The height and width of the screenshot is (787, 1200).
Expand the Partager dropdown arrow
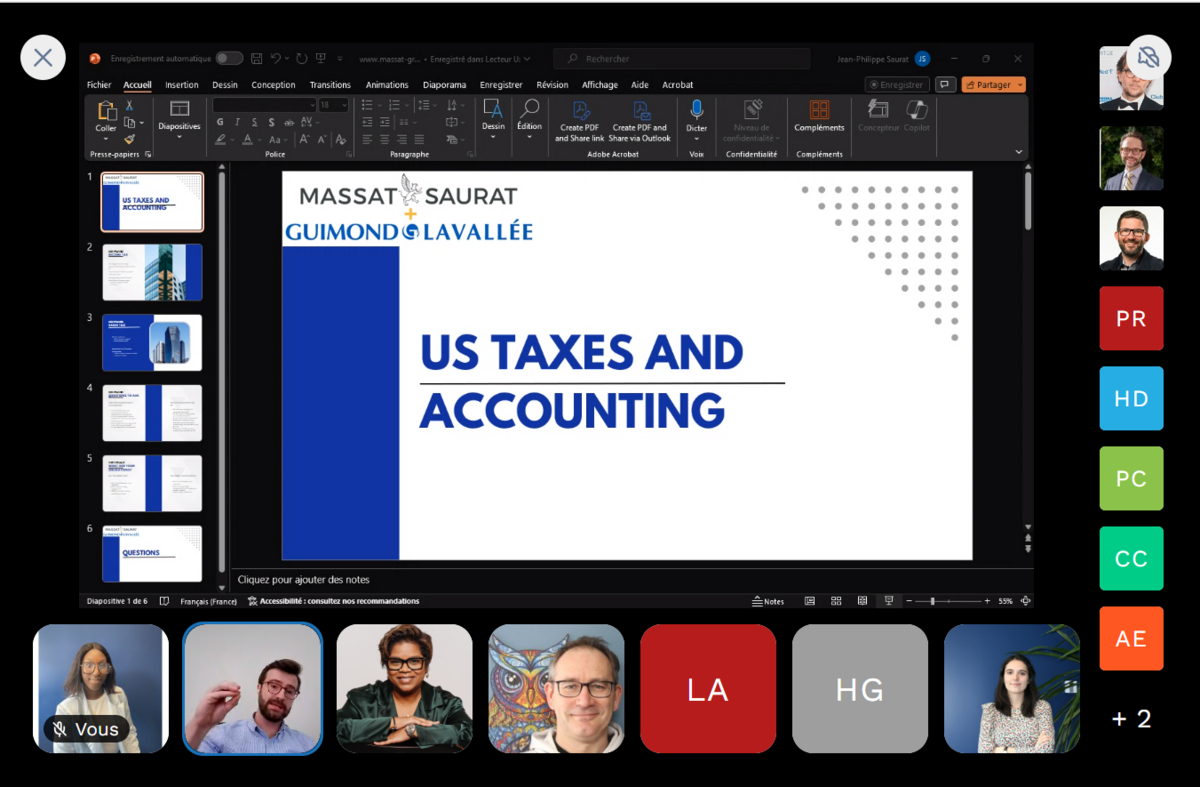[1020, 85]
